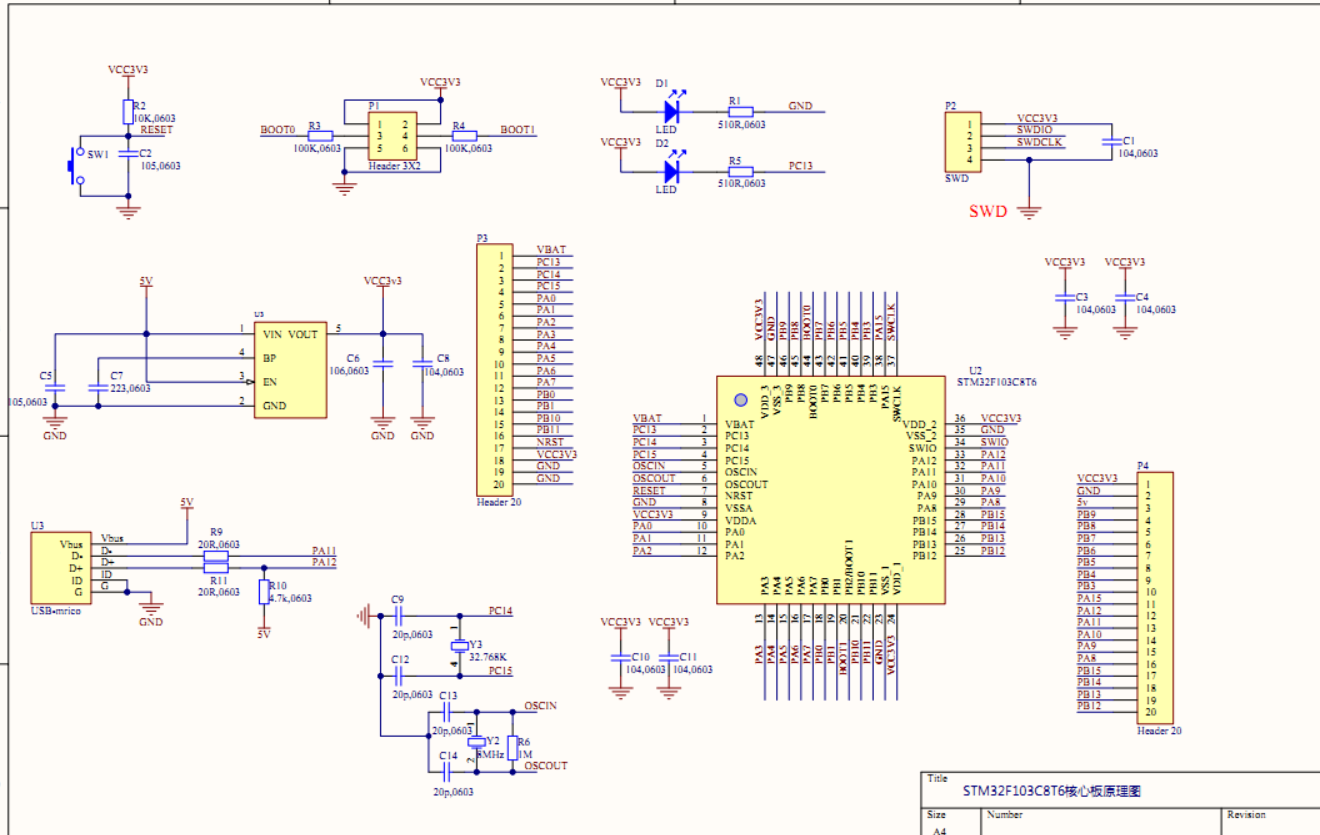
Task: Click the OSCOUT net label near C14
Action: [x=546, y=766]
